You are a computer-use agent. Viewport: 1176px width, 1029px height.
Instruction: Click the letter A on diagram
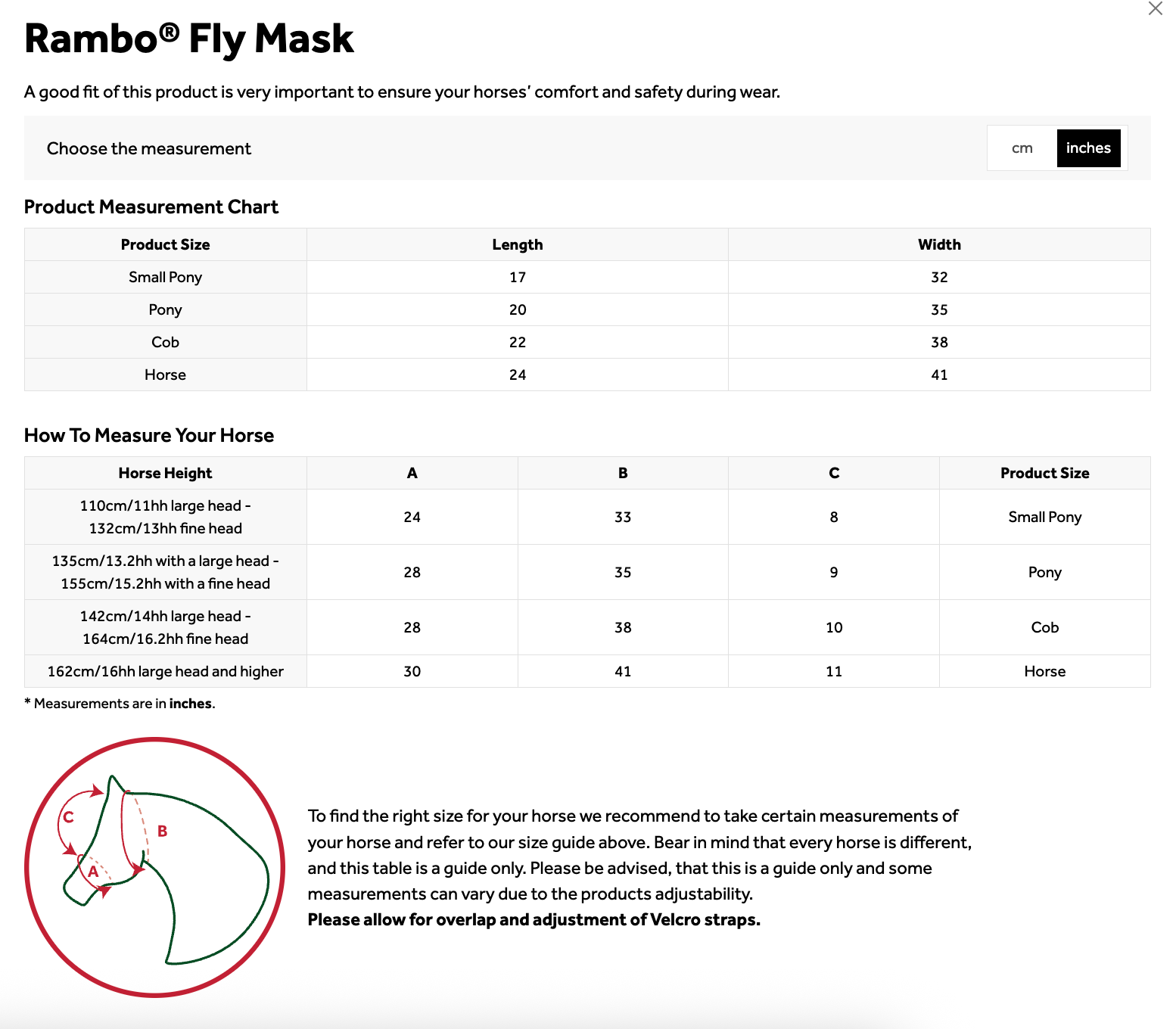[x=93, y=872]
